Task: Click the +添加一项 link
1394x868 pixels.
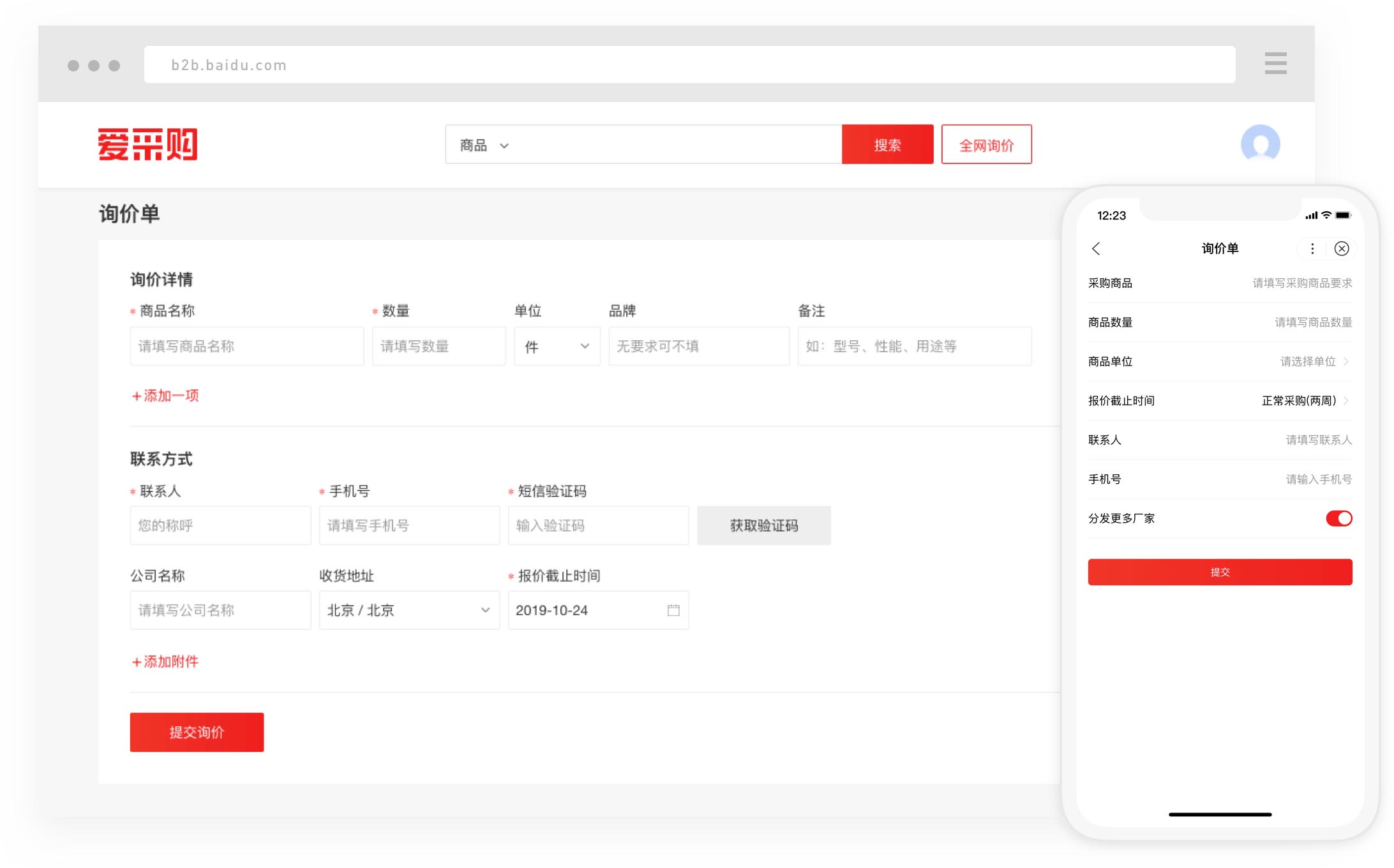Action: click(x=165, y=396)
